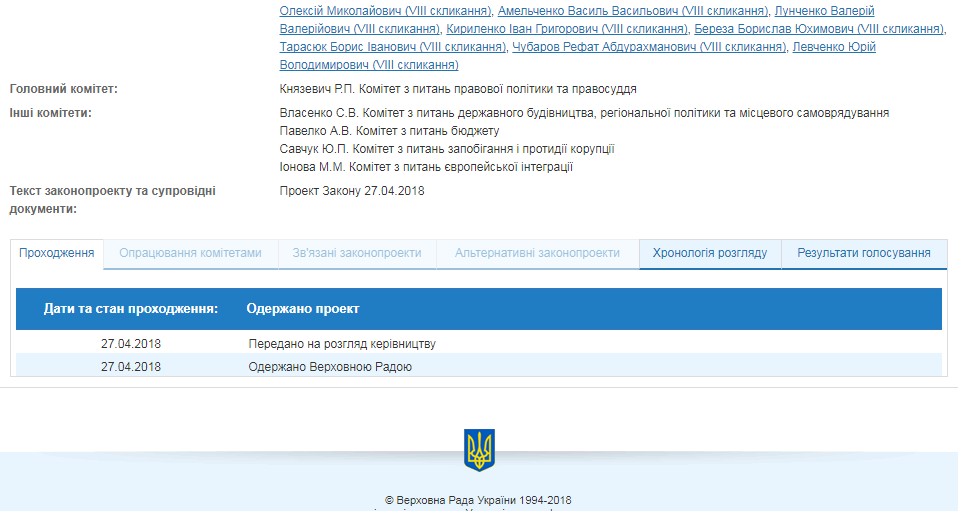Switch to Хронологія розгляду tab
The width and height of the screenshot is (958, 511).
[x=710, y=253]
